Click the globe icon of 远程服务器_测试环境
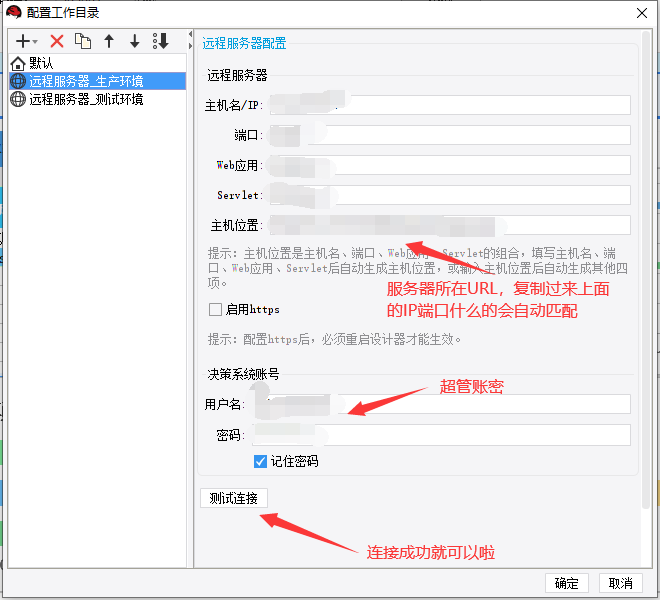The width and height of the screenshot is (660, 600). pyautogui.click(x=18, y=99)
